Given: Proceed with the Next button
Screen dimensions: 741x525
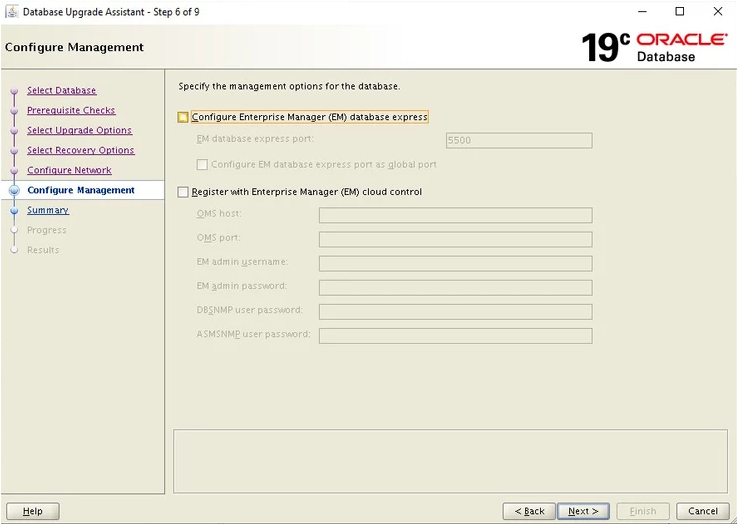Looking at the screenshot, I should pos(583,511).
